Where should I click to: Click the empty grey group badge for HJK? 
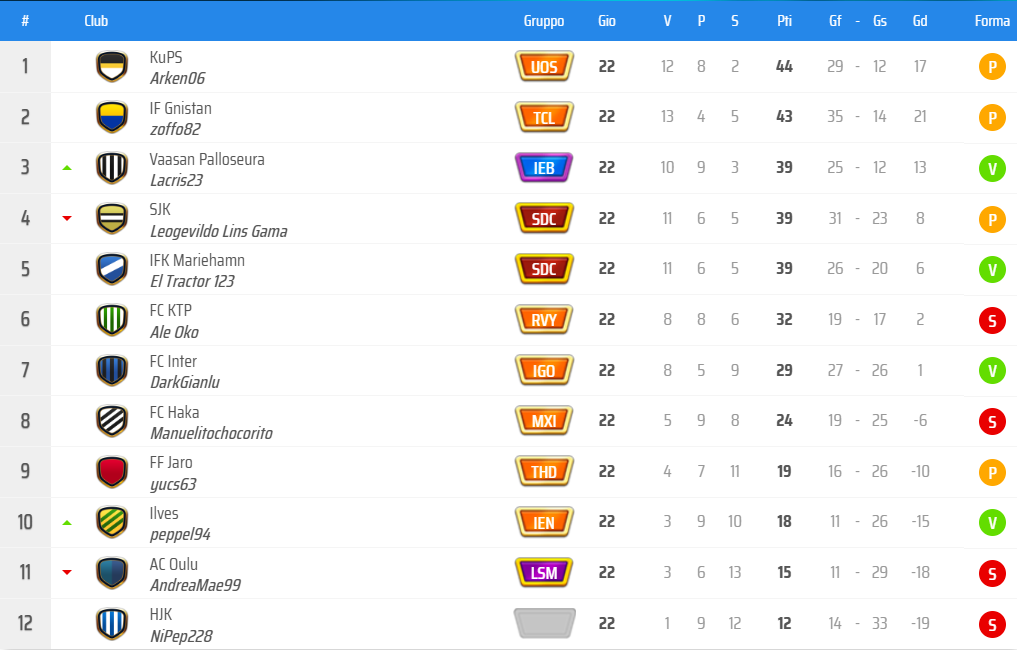[x=544, y=623]
